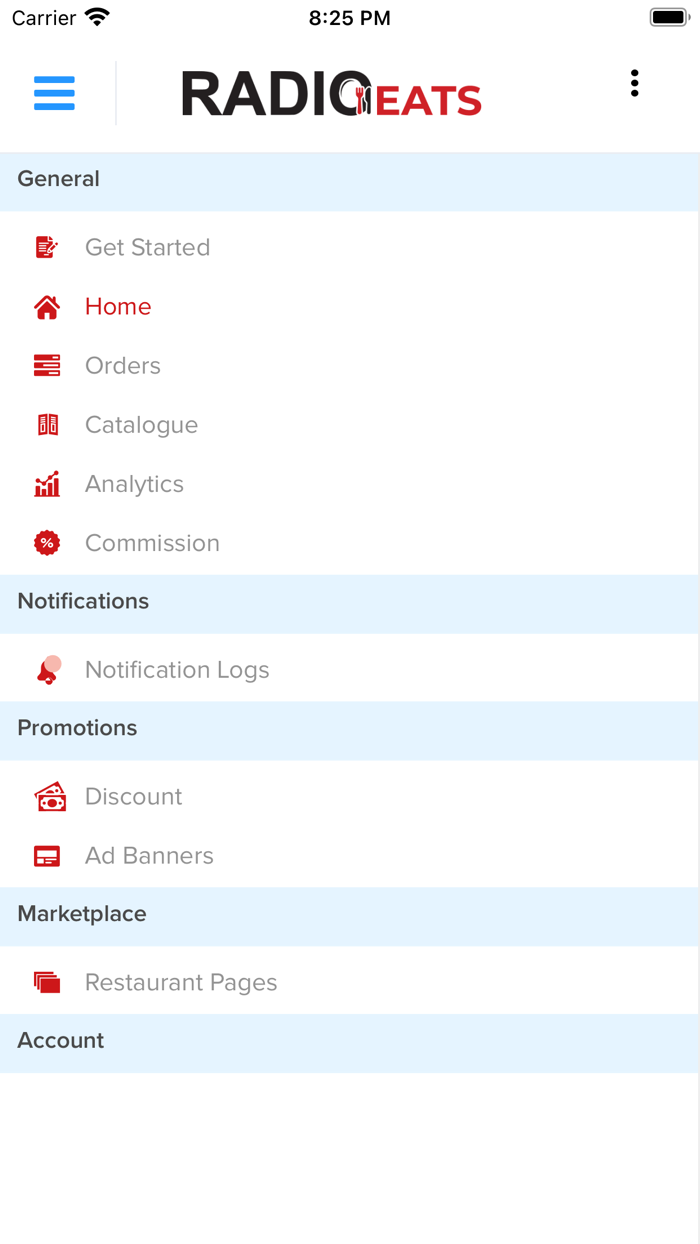This screenshot has width=700, height=1244.
Task: Go to Analytics in the menu
Action: [134, 484]
